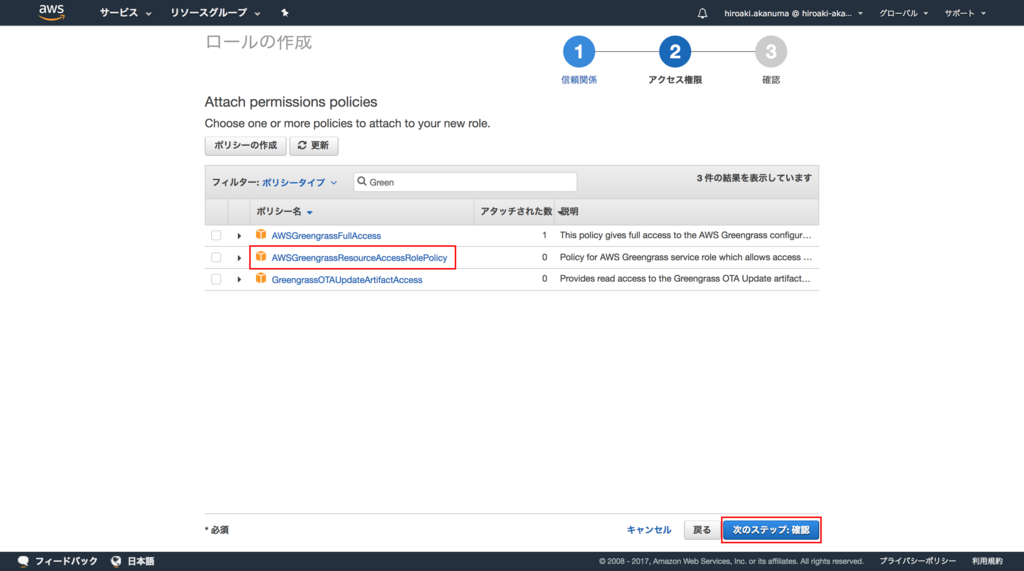Click the 説明 column header
Screen dimensions: 1024x571
pyautogui.click(x=569, y=211)
